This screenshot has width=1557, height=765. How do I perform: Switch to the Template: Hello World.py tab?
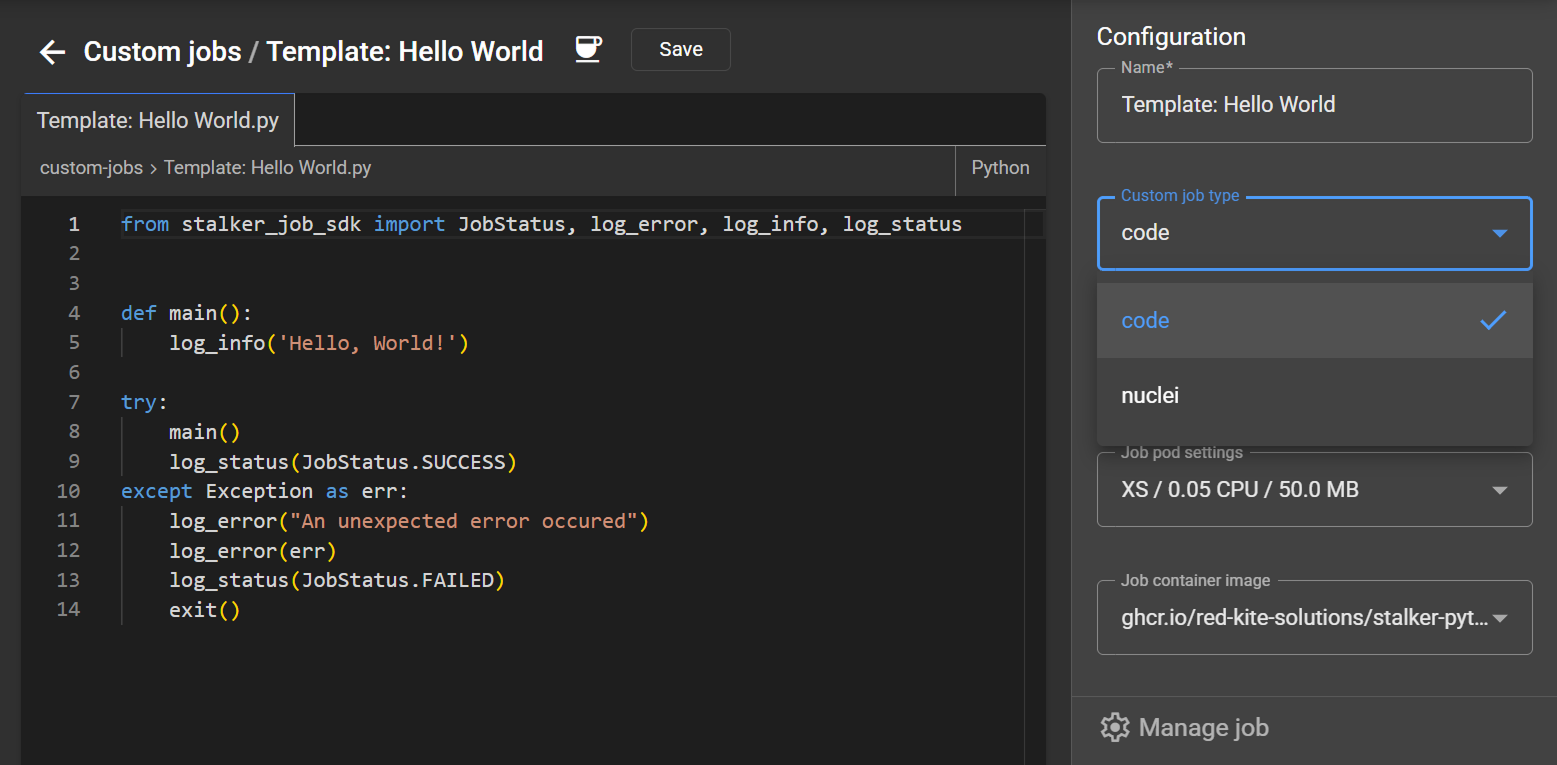point(158,121)
